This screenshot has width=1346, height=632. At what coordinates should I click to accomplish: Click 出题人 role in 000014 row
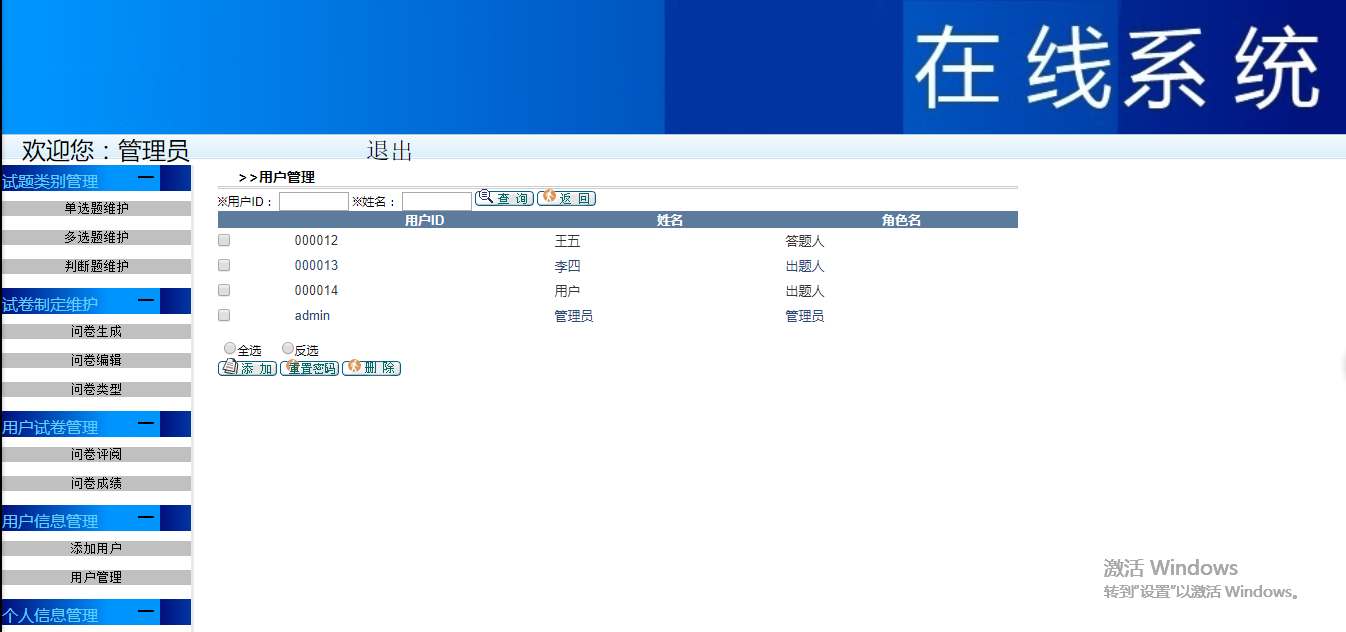(x=805, y=291)
